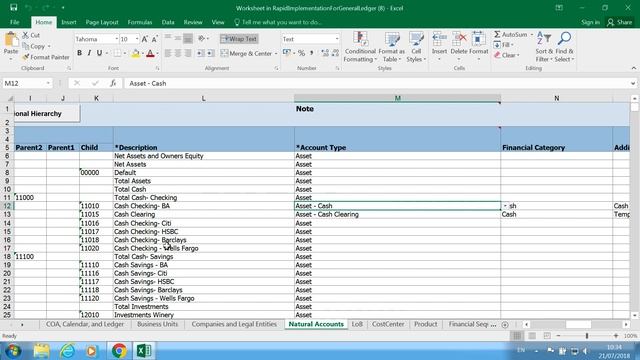The height and width of the screenshot is (360, 640).
Task: Align text right
Action: [x=188, y=53]
